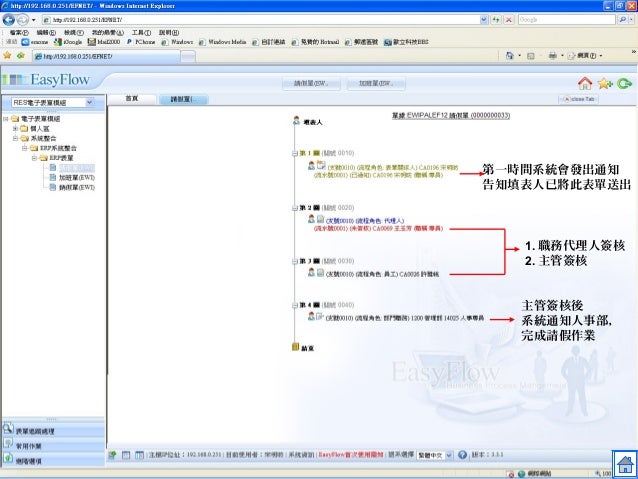Click the EasyFlow home house icon
The width and height of the screenshot is (638, 479).
(585, 83)
